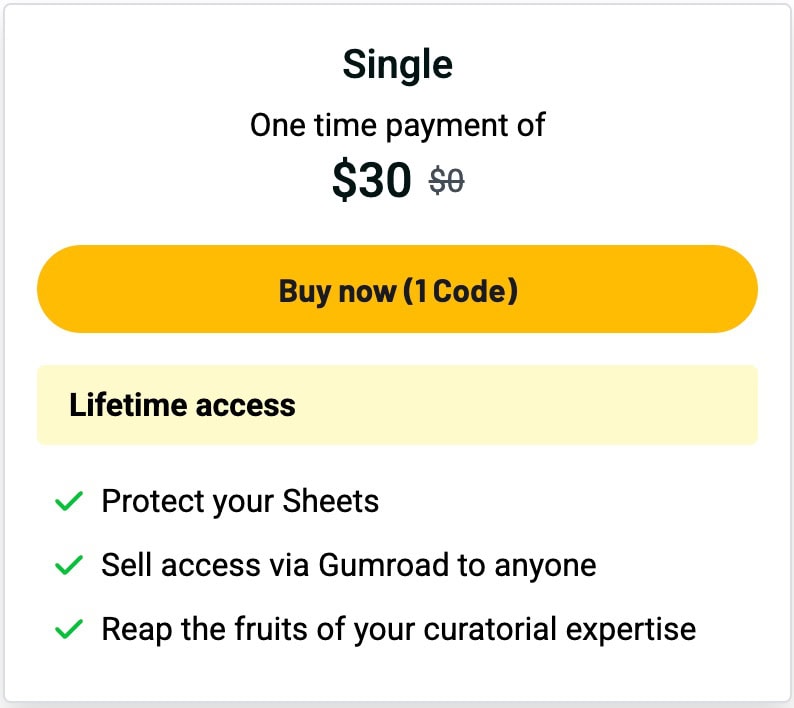Click the One time payment of text
Viewport: 794px width, 708px height.
tap(397, 126)
